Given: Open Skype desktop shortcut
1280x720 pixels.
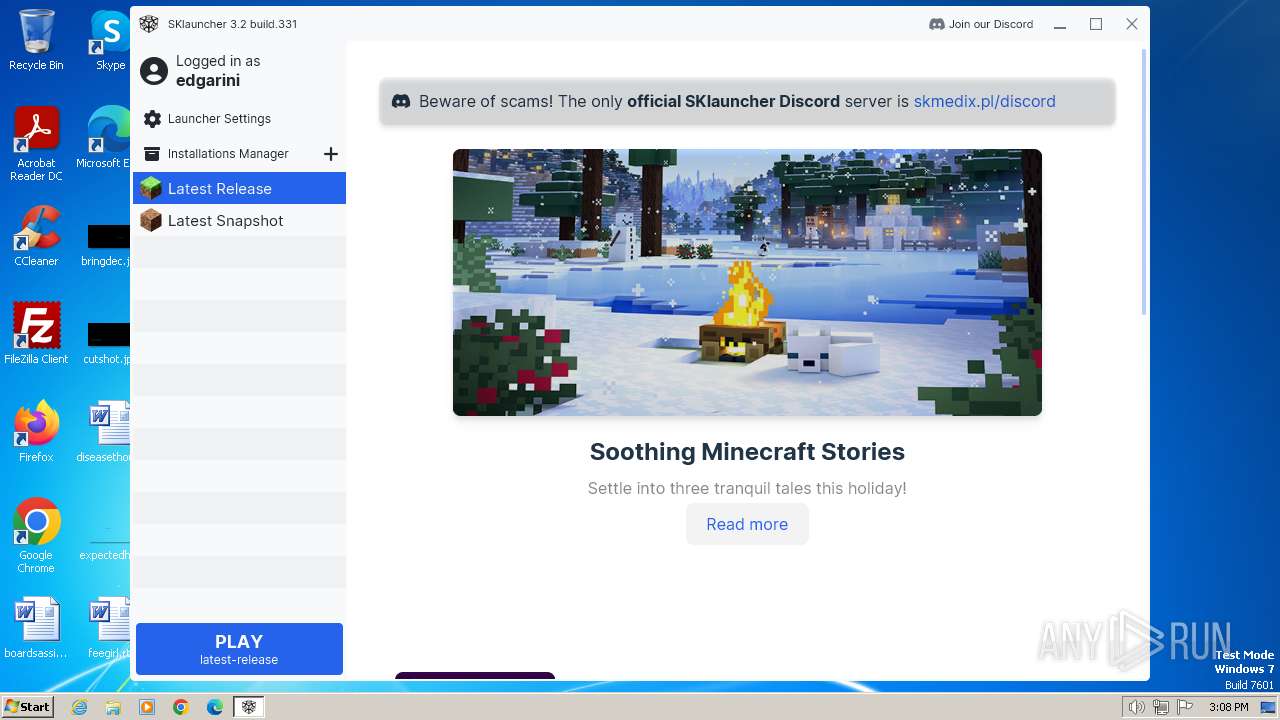Looking at the screenshot, I should (x=110, y=40).
